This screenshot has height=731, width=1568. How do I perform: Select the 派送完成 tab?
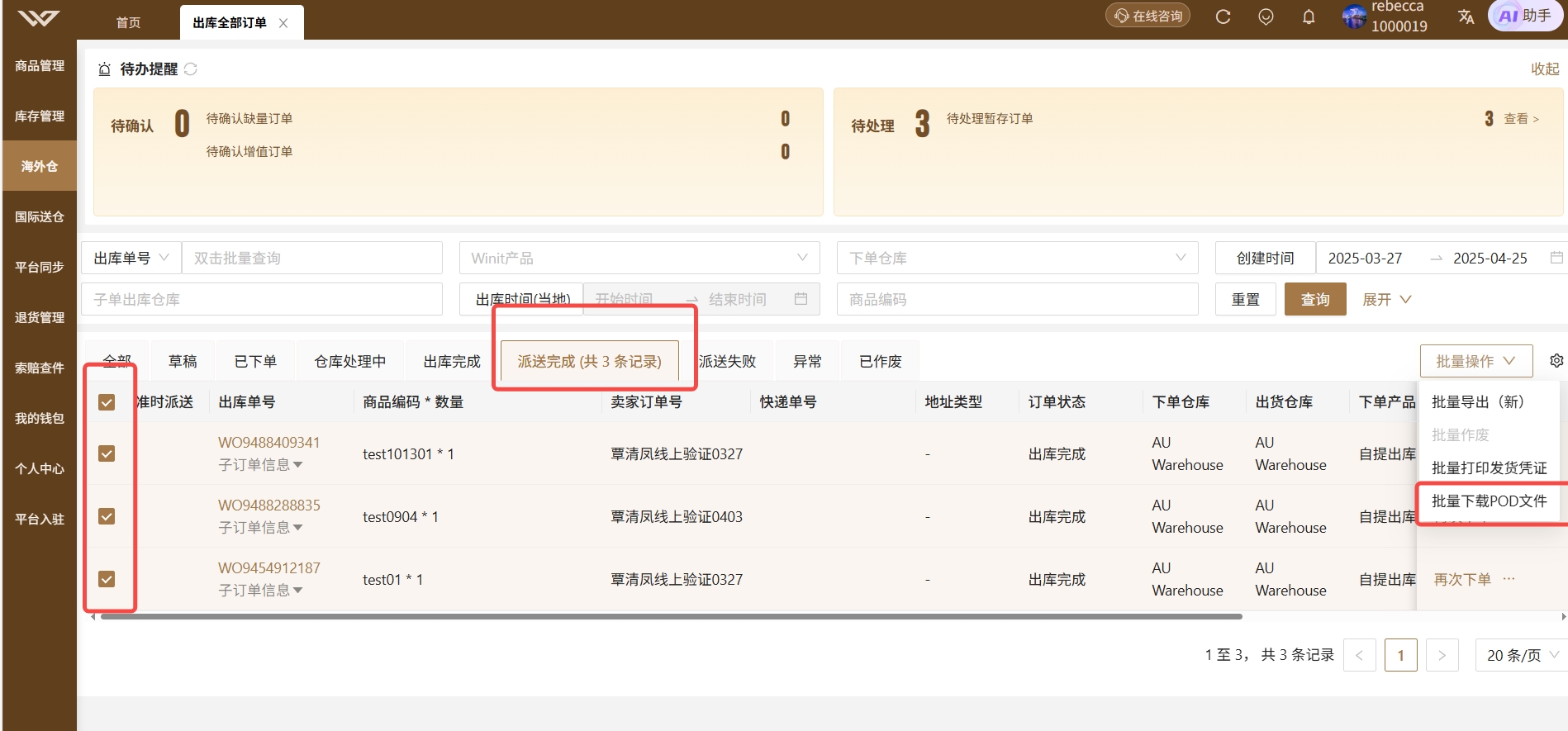[590, 361]
